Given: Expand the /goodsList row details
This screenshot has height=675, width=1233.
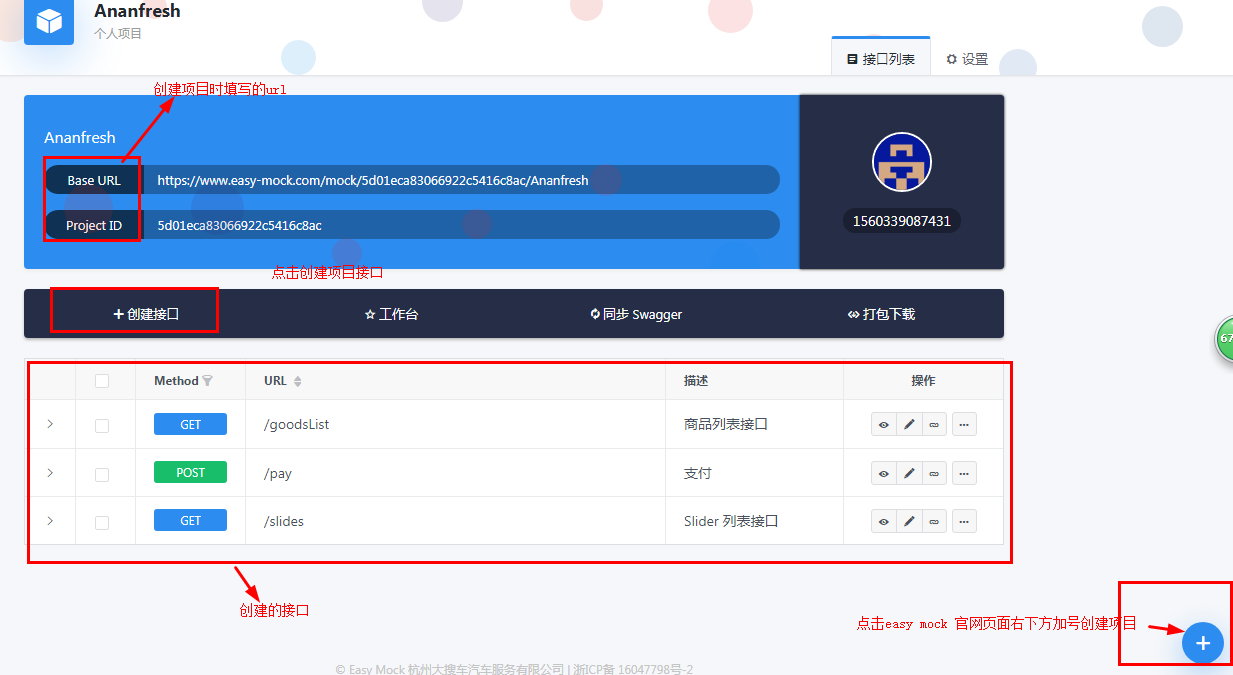Looking at the screenshot, I should click(x=50, y=424).
